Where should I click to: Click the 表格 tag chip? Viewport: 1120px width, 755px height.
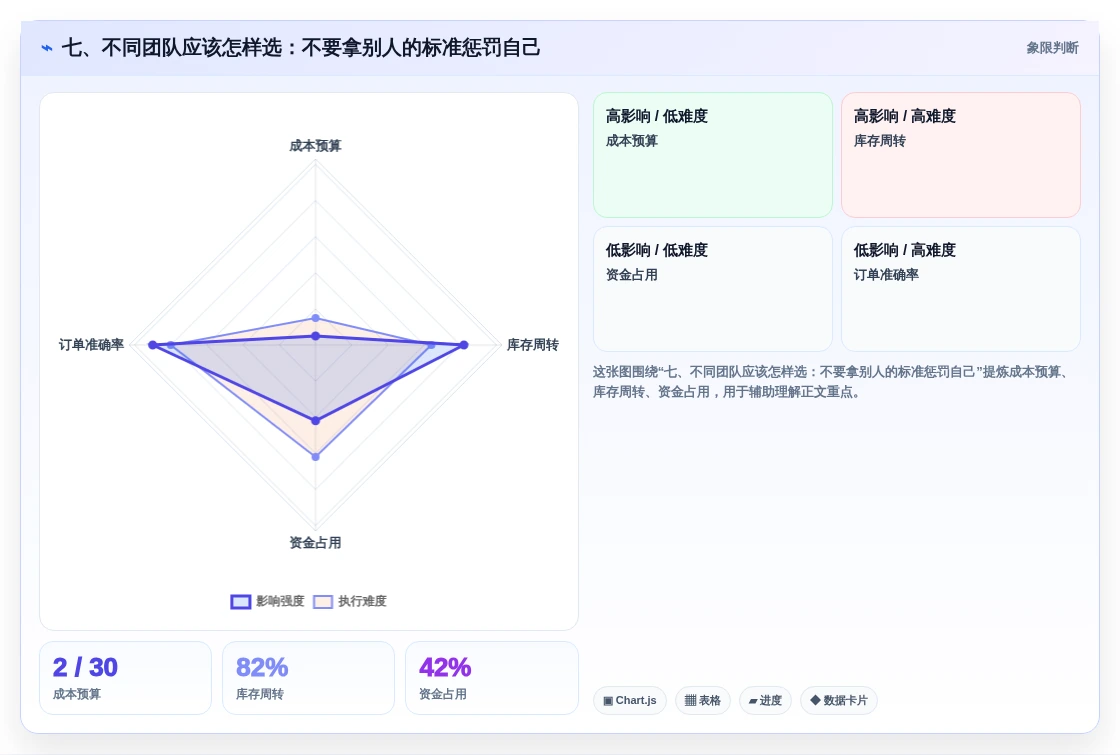(703, 701)
